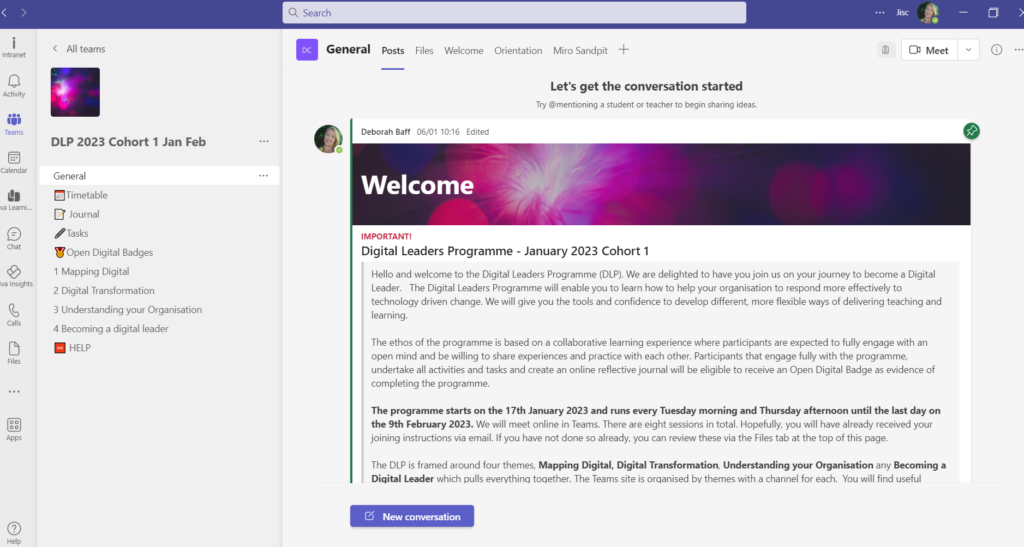This screenshot has height=547, width=1024.
Task: Click the New conversation button
Action: (411, 516)
